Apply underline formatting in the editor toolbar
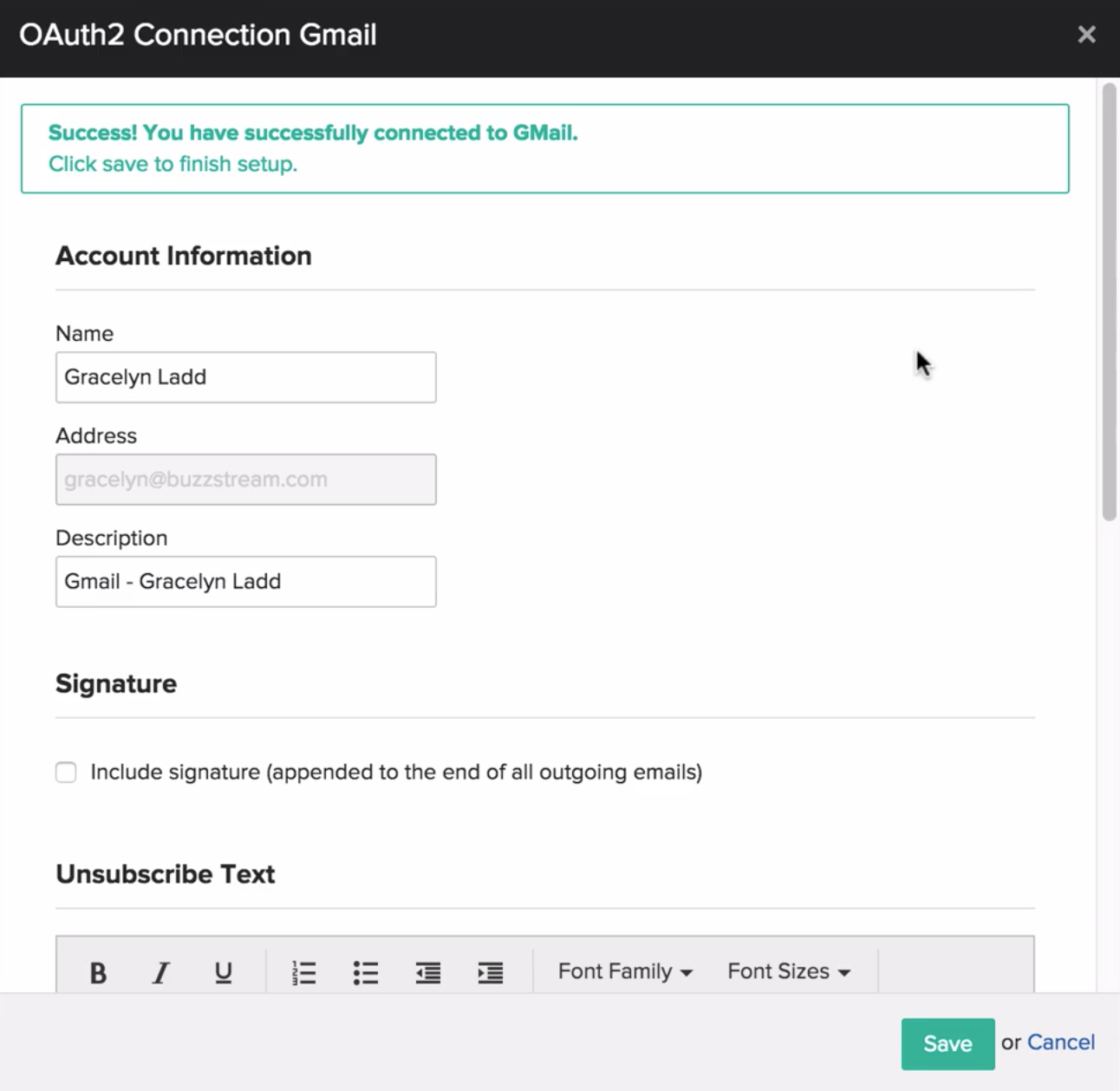Image resolution: width=1120 pixels, height=1091 pixels. [x=223, y=972]
